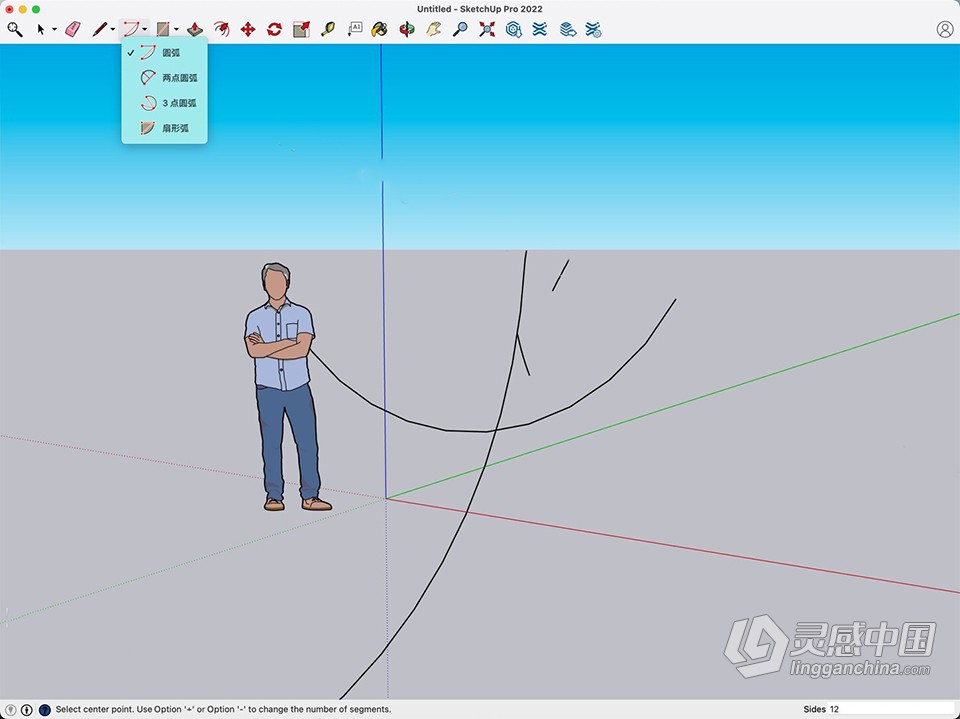Open the Instructor help question icon
Viewport: 960px width, 719px height.
(44, 709)
